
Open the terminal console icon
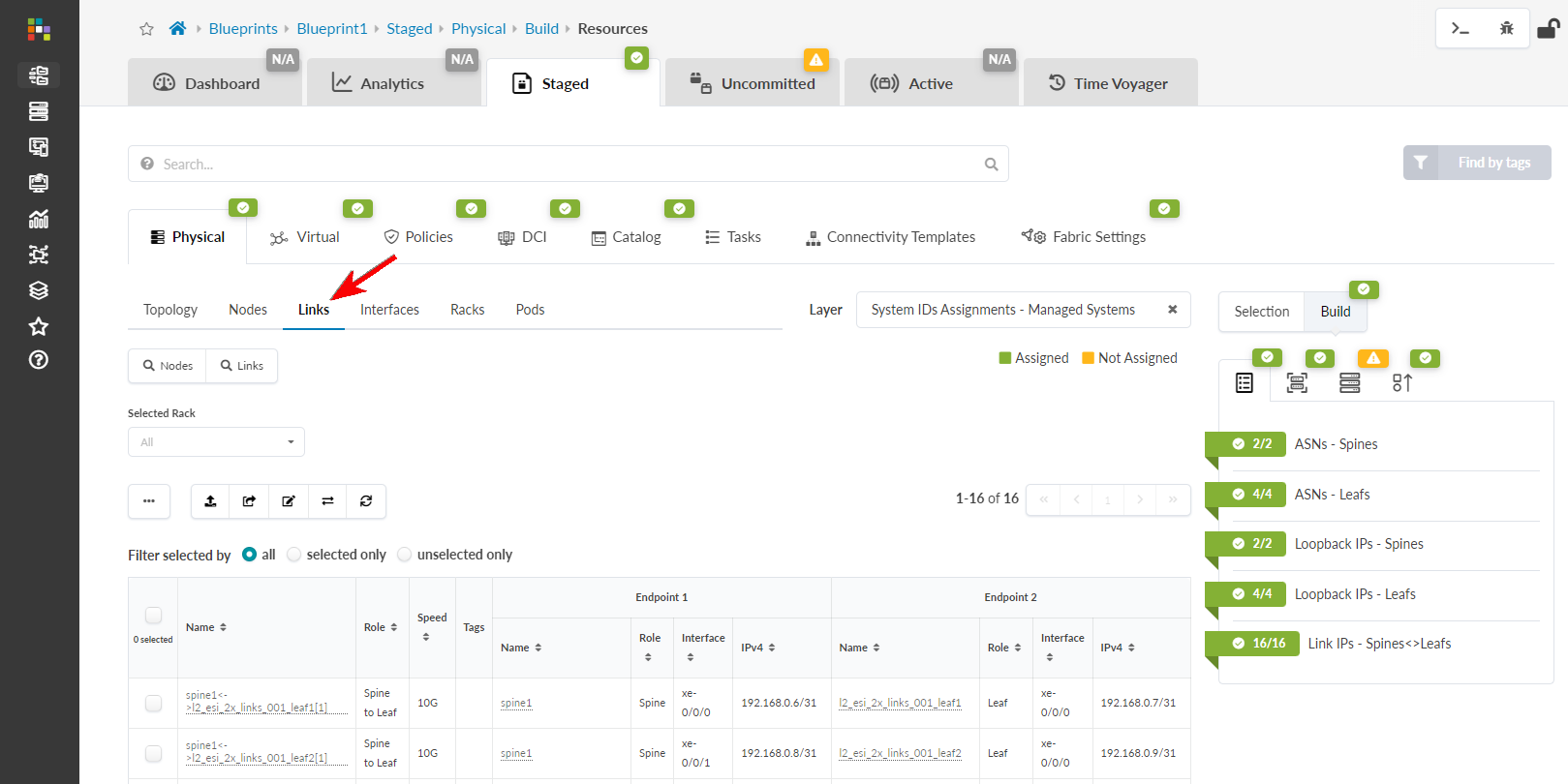(1460, 28)
